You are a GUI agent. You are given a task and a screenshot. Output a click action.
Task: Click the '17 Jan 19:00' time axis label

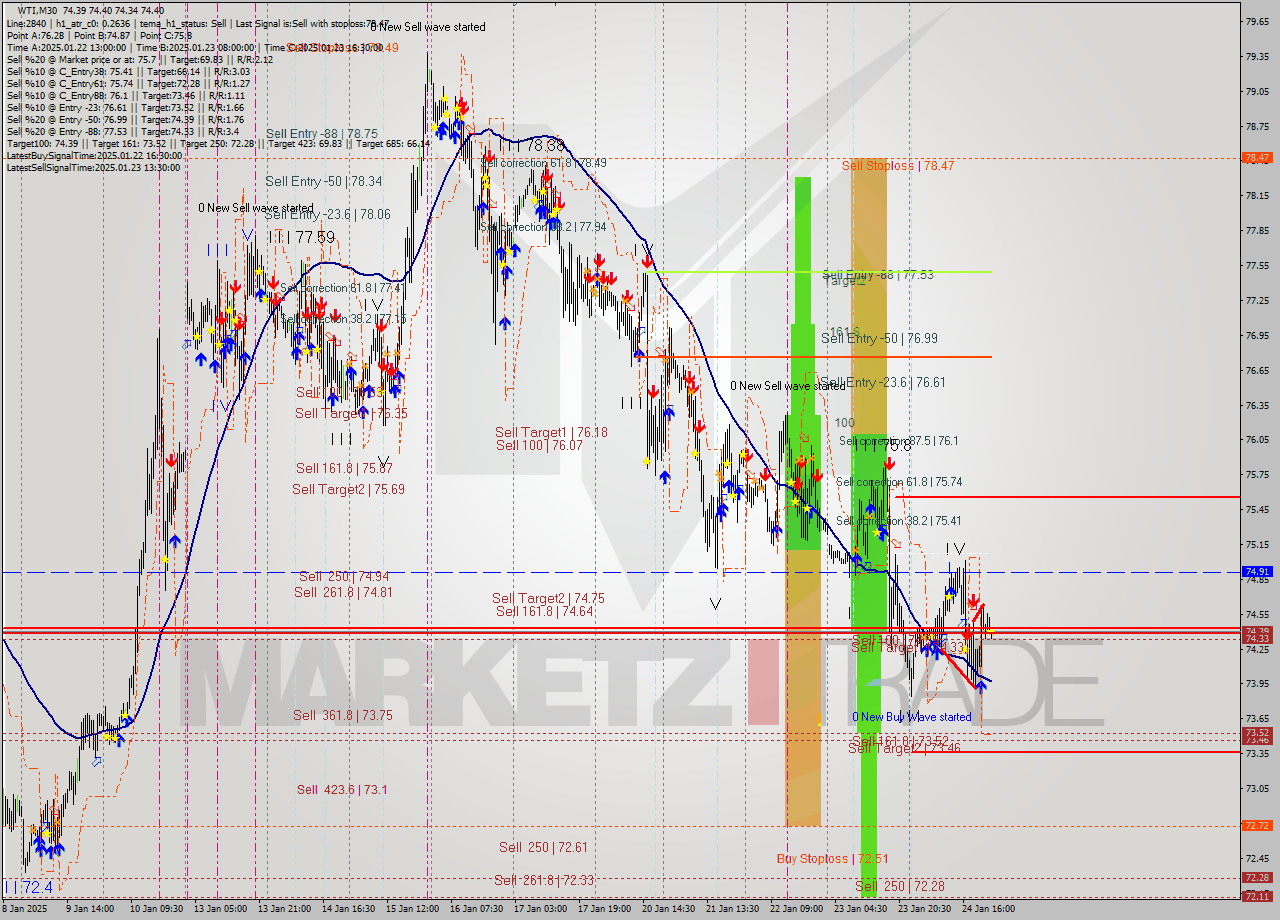pyautogui.click(x=605, y=909)
